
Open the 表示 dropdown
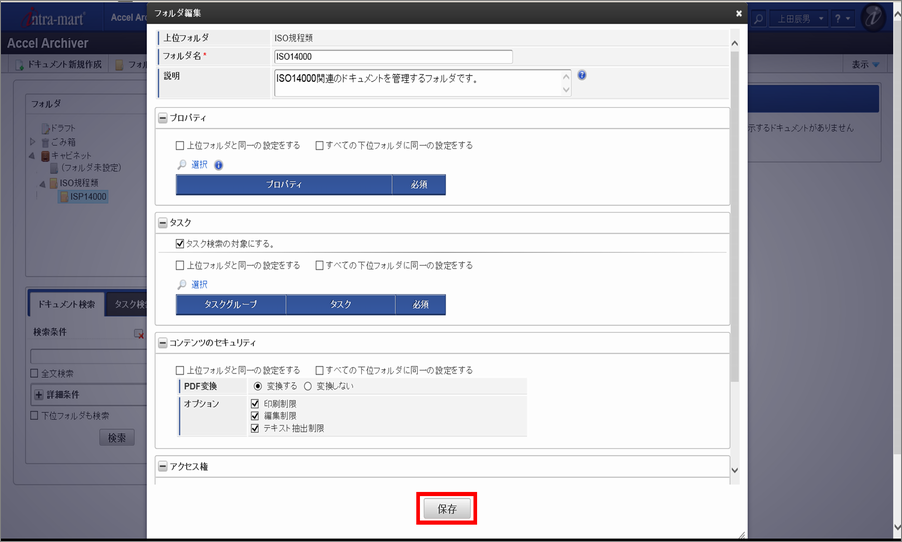[865, 64]
